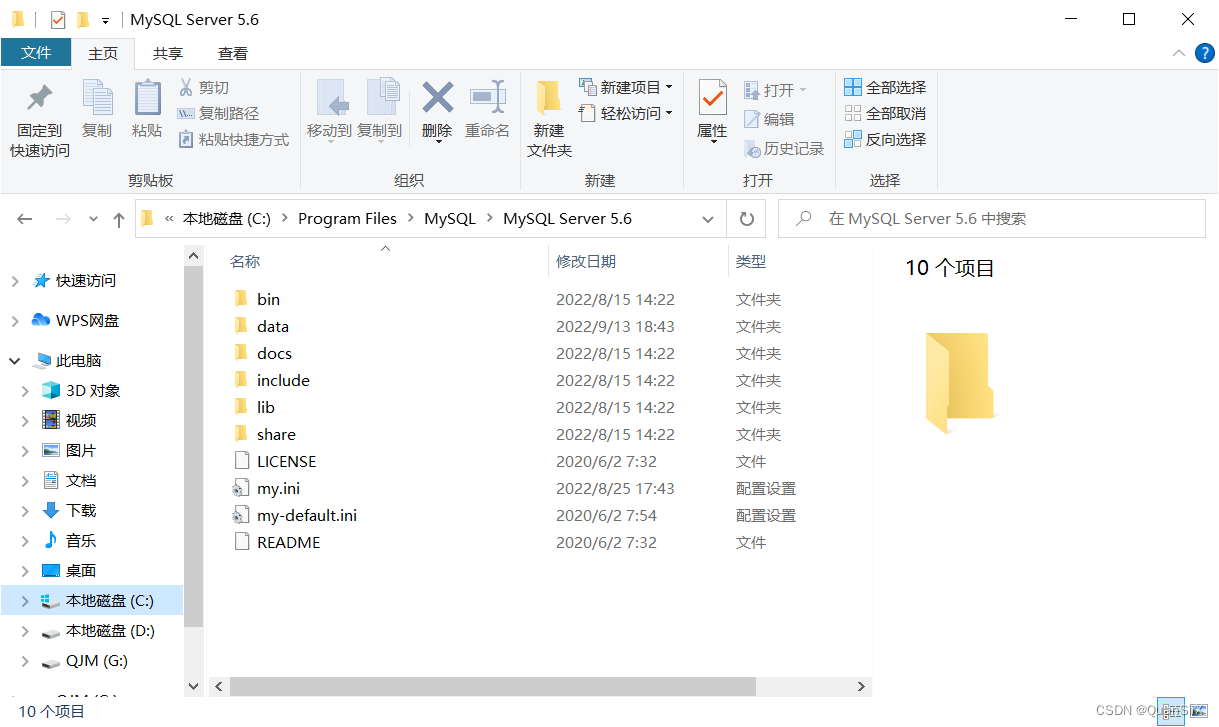Screen dimensions: 1219x727
Task: Expand the WPS网盘 tree node
Action: (15, 321)
